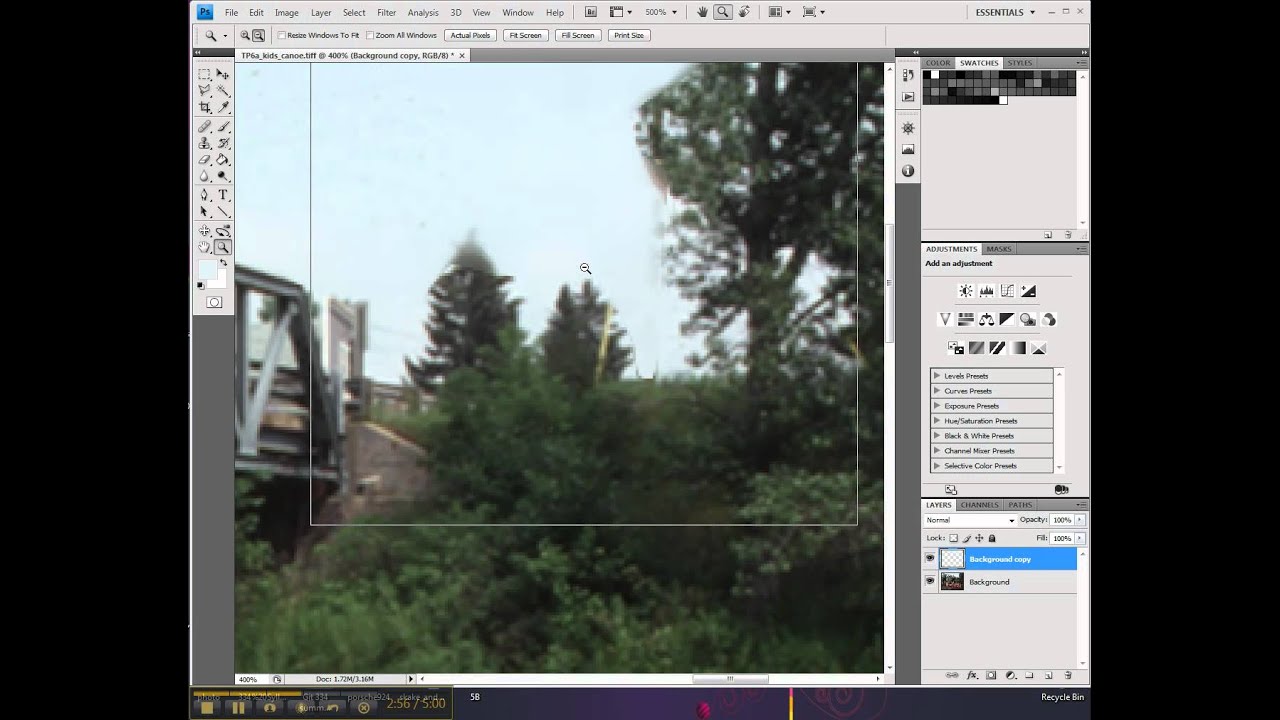Enable Resize Windows To Fit checkbox
The height and width of the screenshot is (720, 1280).
(282, 35)
